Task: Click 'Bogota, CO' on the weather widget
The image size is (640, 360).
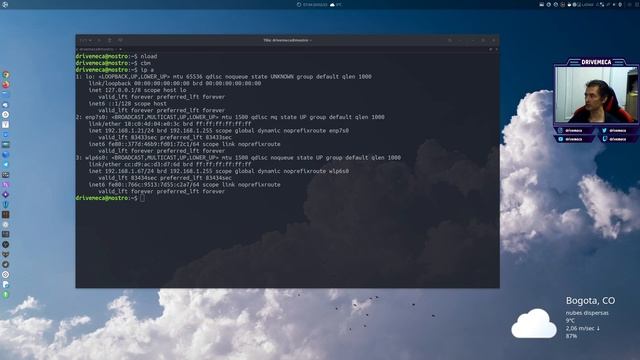Action: point(590,301)
